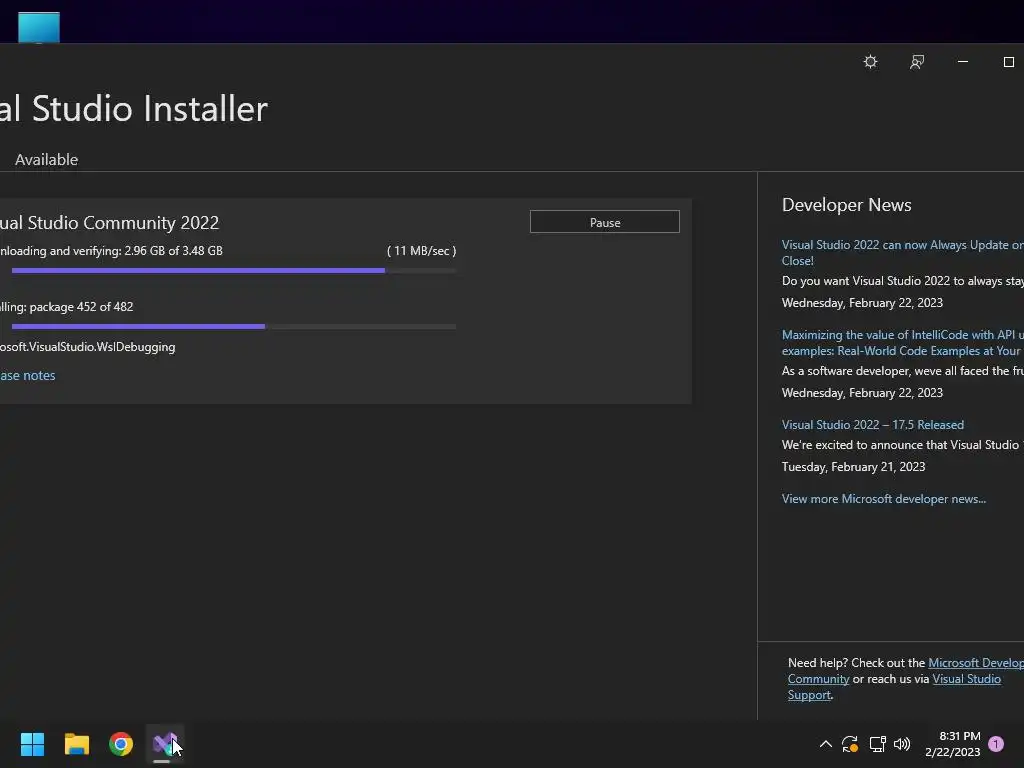1024x768 pixels.
Task: Toggle the theme with the sun icon
Action: (870, 62)
